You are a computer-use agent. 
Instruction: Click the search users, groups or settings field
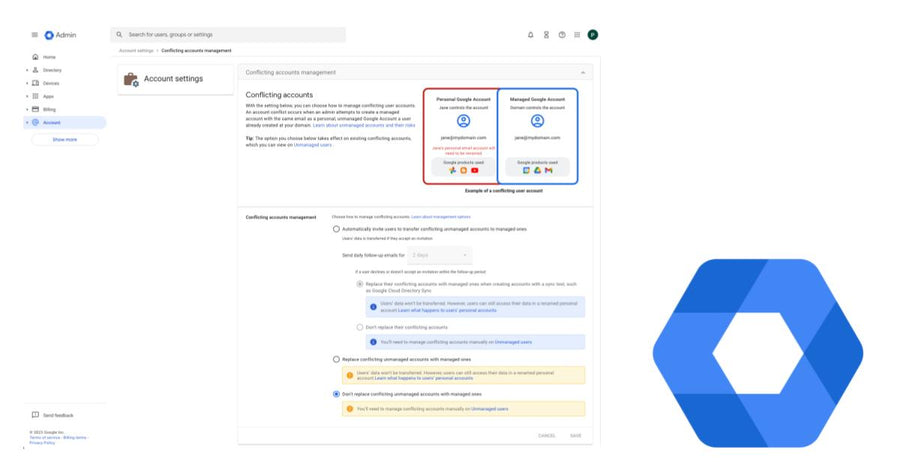[x=228, y=34]
